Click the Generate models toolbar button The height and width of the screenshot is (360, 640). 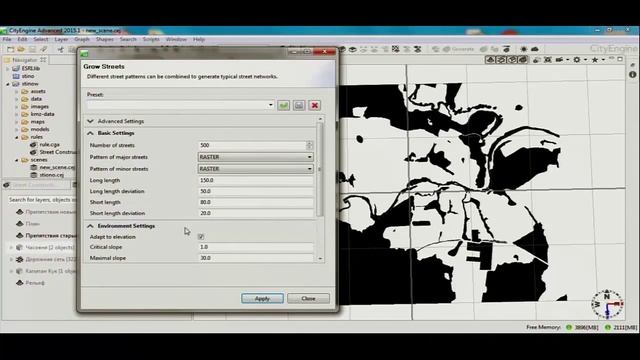458,49
